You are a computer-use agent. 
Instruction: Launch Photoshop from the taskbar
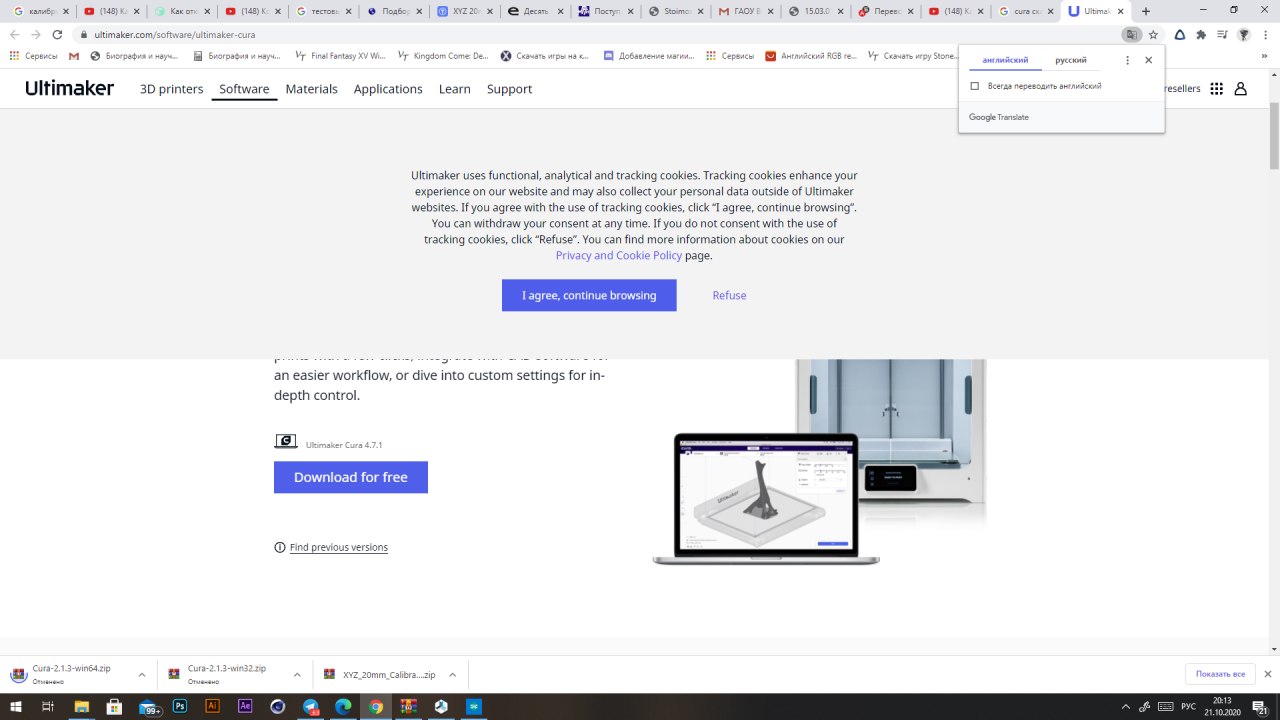click(x=180, y=706)
